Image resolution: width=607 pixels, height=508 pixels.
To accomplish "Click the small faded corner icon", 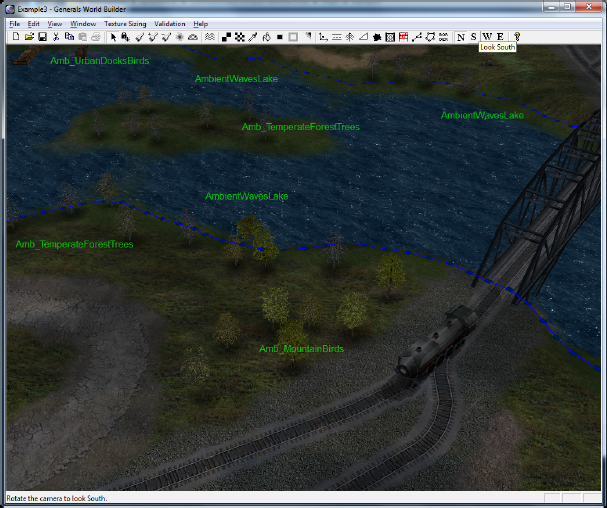I will point(308,36).
